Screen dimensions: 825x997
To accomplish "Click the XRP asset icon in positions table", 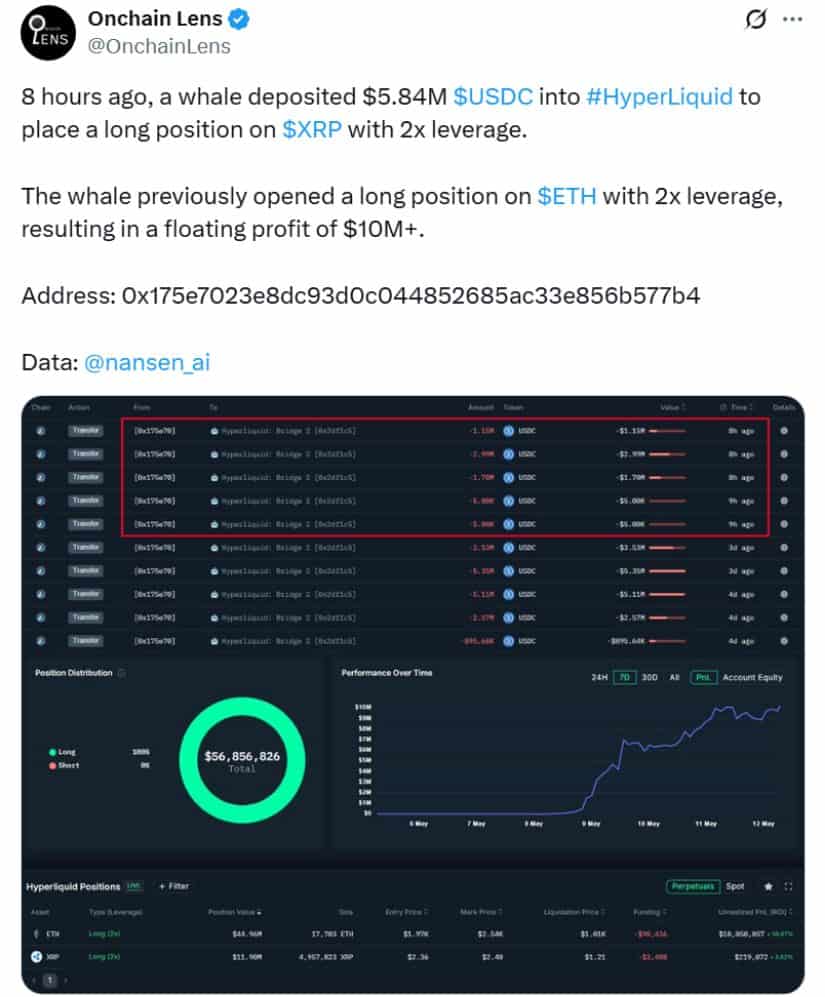I will [36, 956].
